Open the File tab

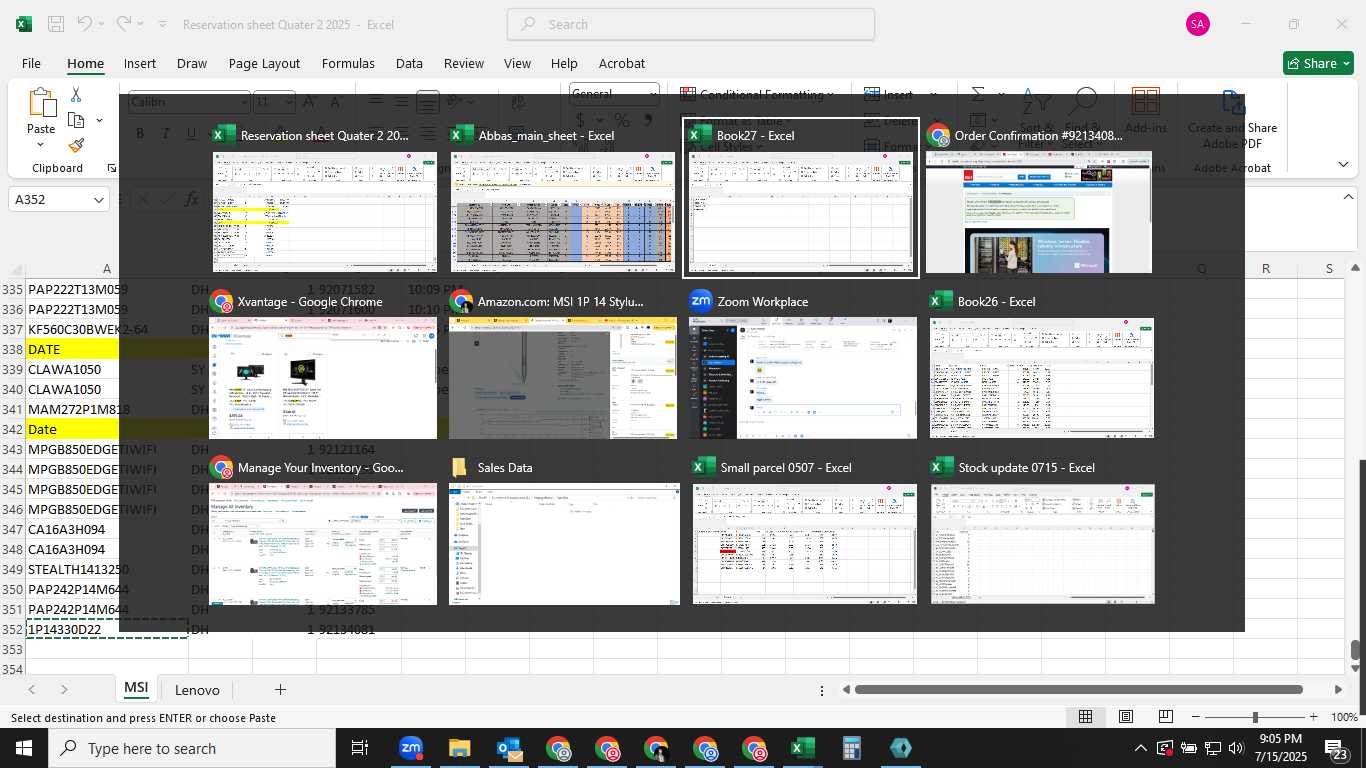(x=31, y=63)
